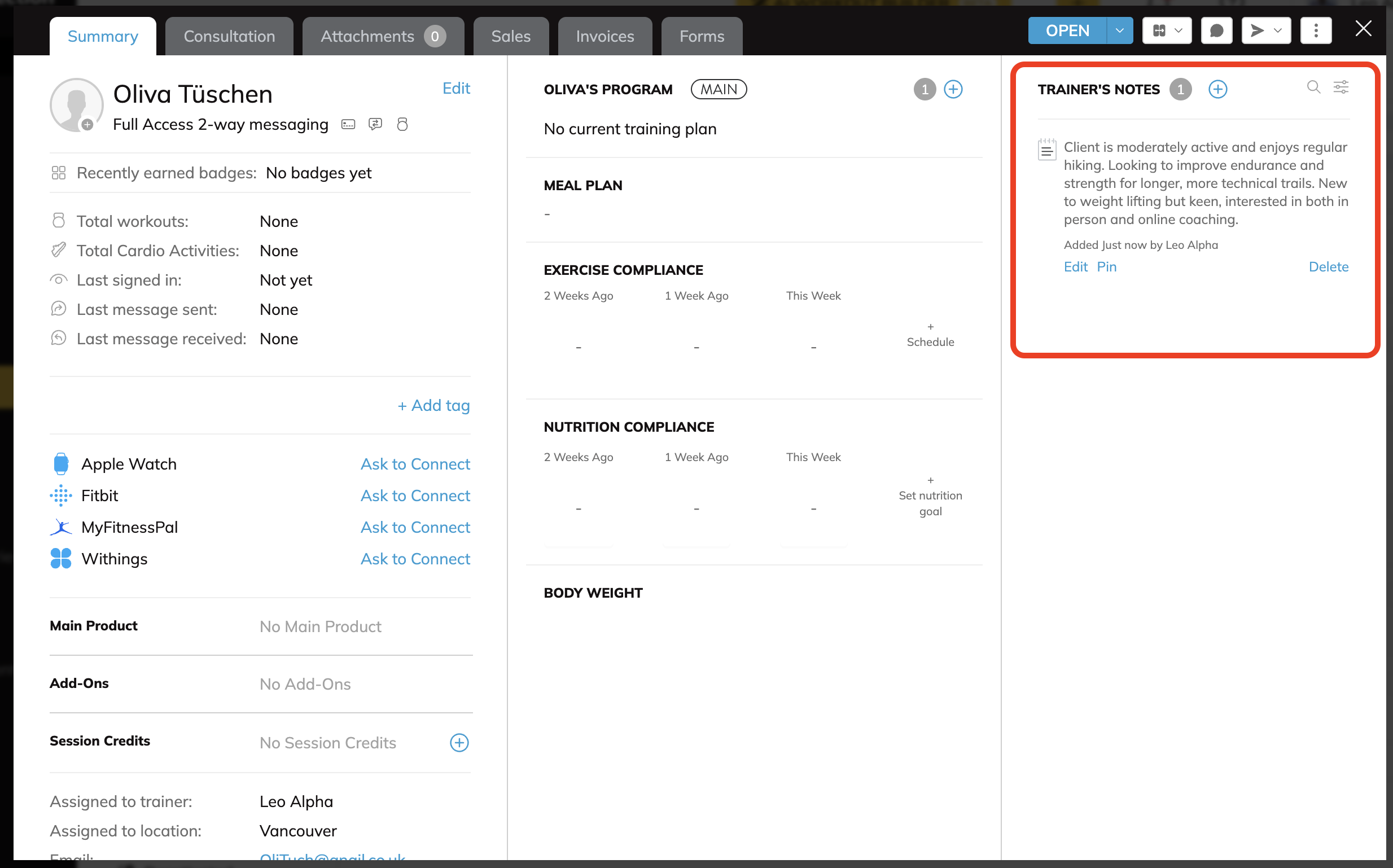Open the Invoices tab
The image size is (1393, 868).
[x=604, y=36]
